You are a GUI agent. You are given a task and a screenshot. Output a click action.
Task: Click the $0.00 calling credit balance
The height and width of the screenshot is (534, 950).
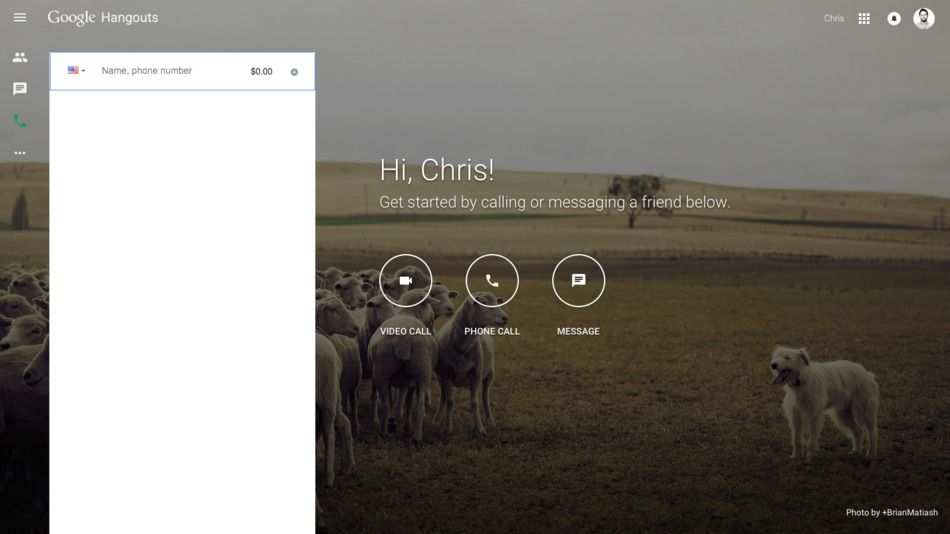tap(261, 72)
